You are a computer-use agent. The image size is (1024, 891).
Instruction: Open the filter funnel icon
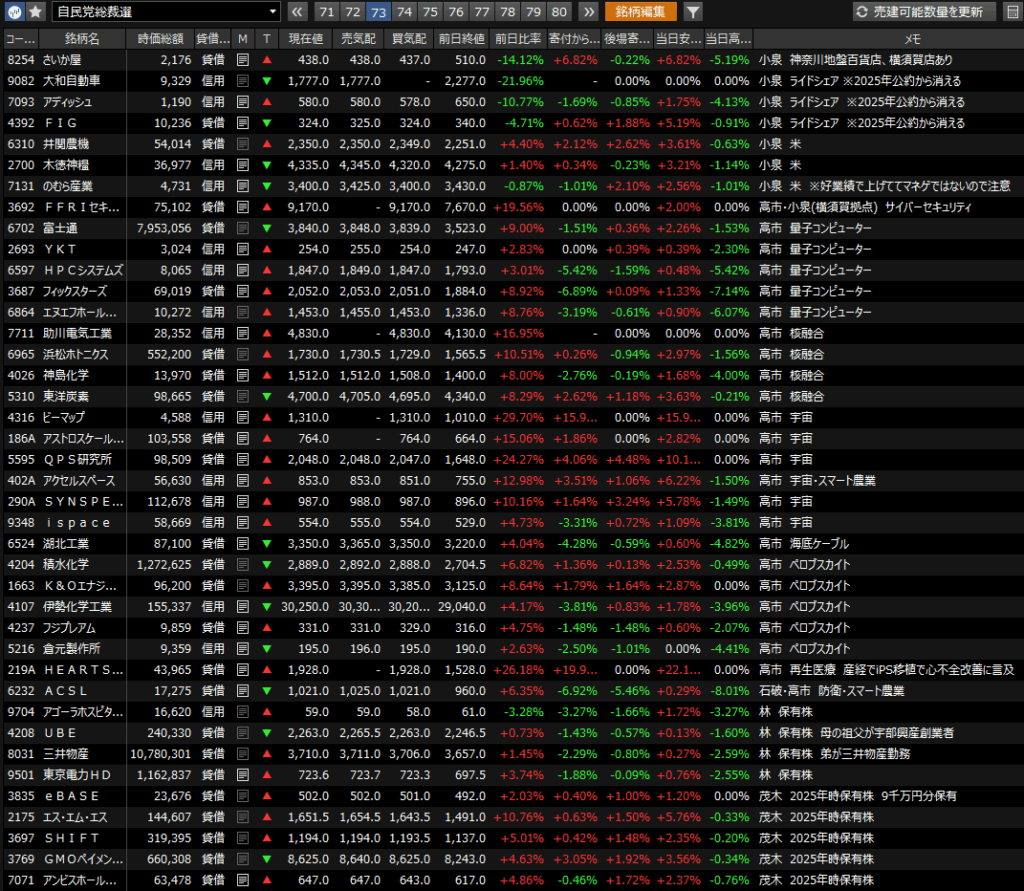(692, 12)
